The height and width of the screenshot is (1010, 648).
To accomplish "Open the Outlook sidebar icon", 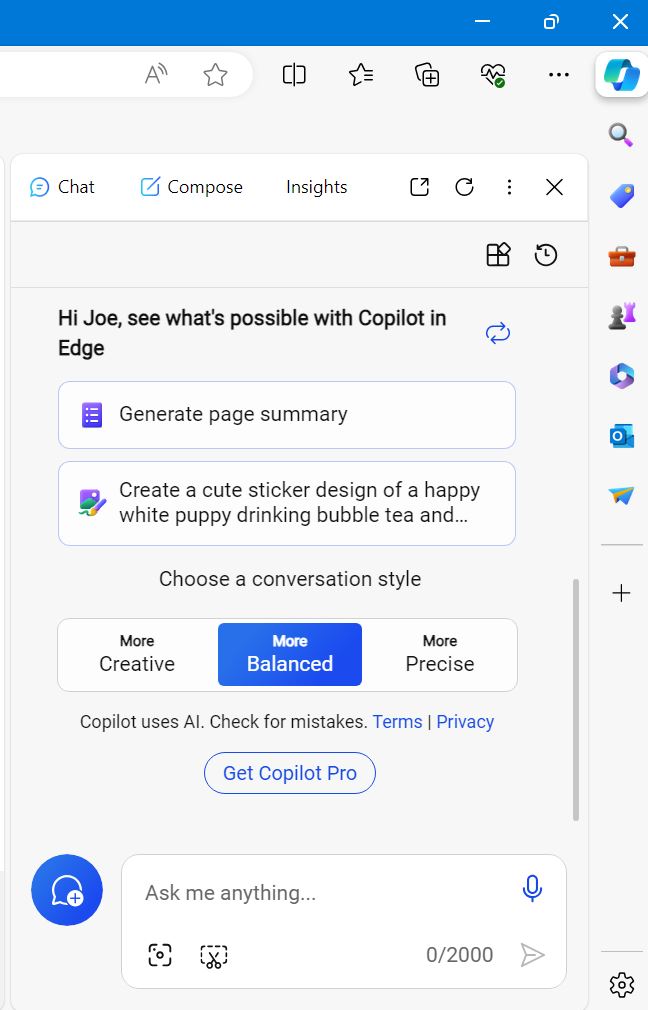I will pos(622,437).
